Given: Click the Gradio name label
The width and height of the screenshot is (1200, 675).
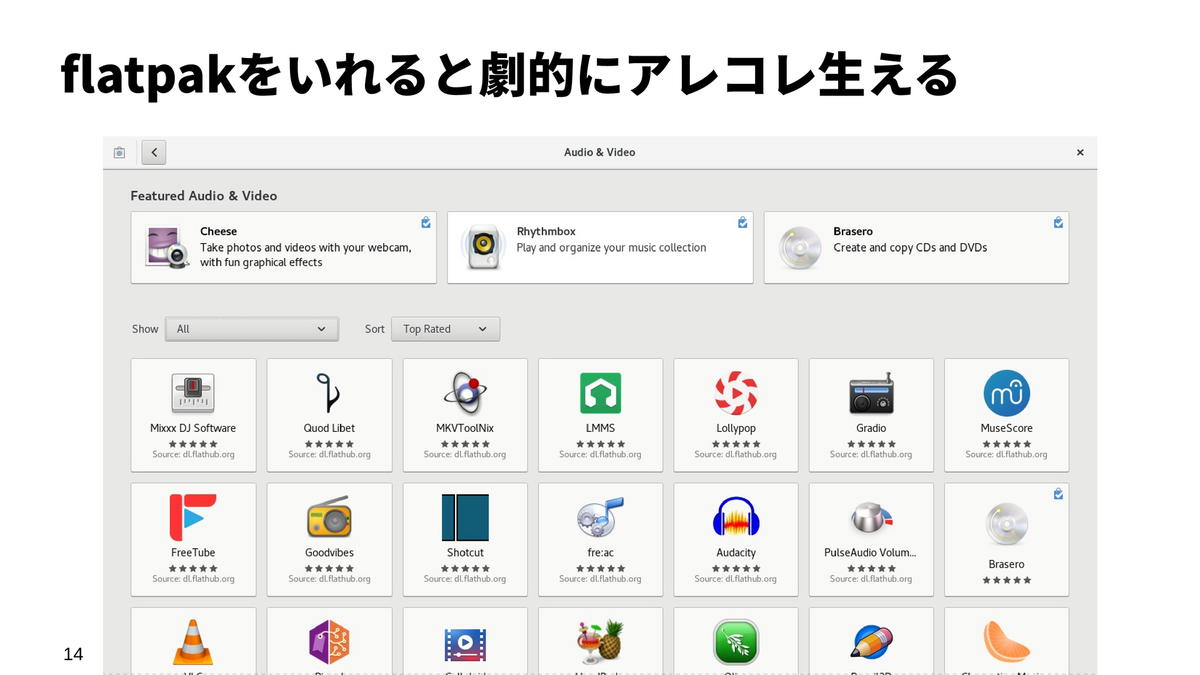Looking at the screenshot, I should [x=871, y=428].
